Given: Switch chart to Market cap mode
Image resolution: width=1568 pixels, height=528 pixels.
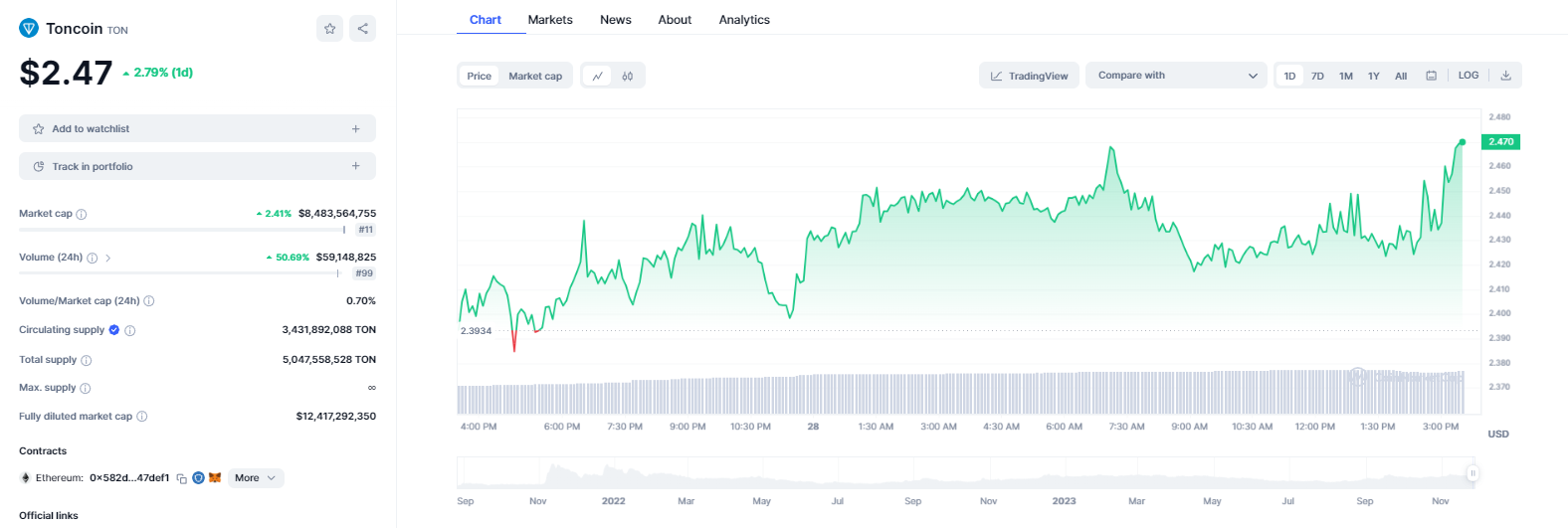Looking at the screenshot, I should click(535, 76).
